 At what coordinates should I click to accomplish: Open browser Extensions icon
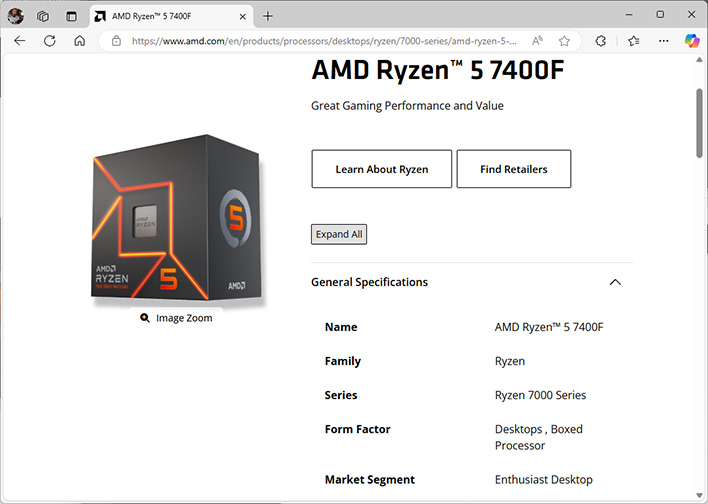(601, 41)
